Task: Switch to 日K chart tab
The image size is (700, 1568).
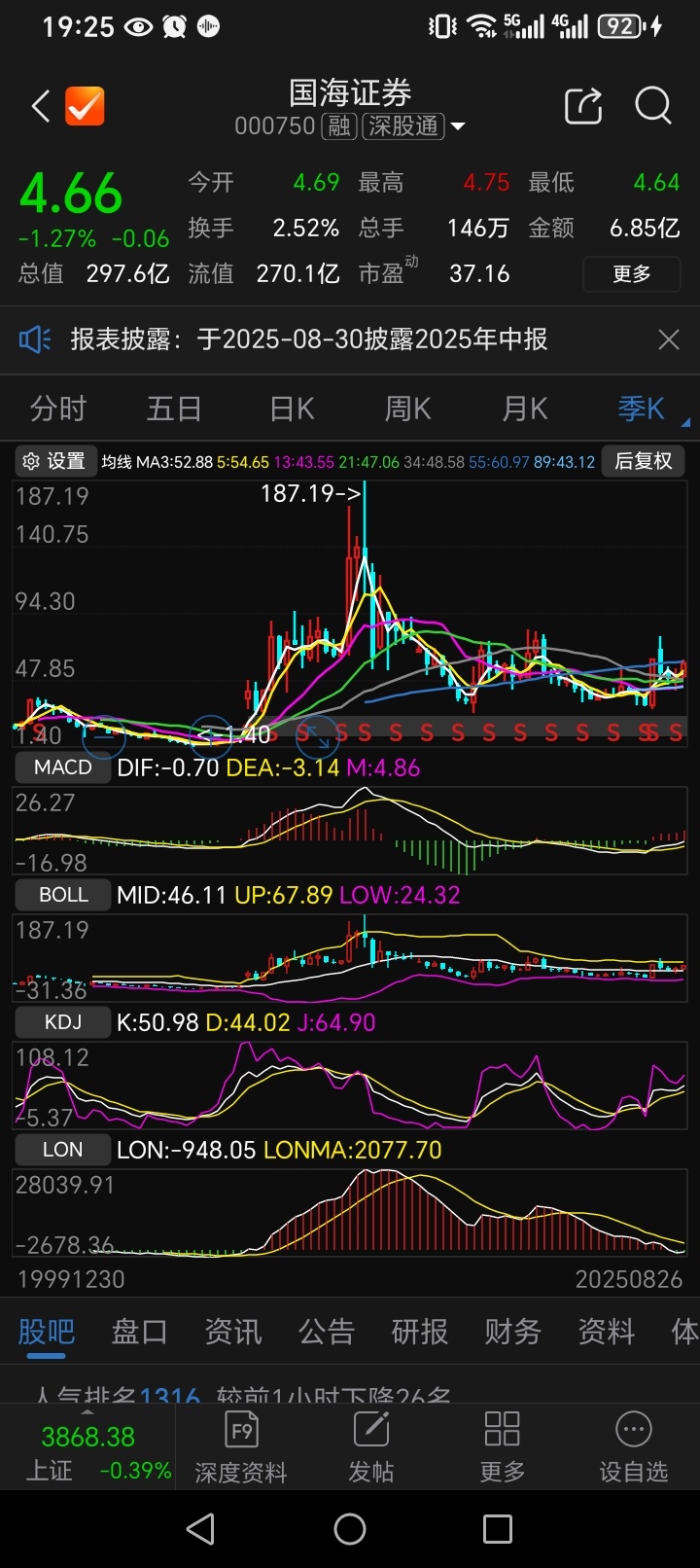Action: (x=292, y=409)
